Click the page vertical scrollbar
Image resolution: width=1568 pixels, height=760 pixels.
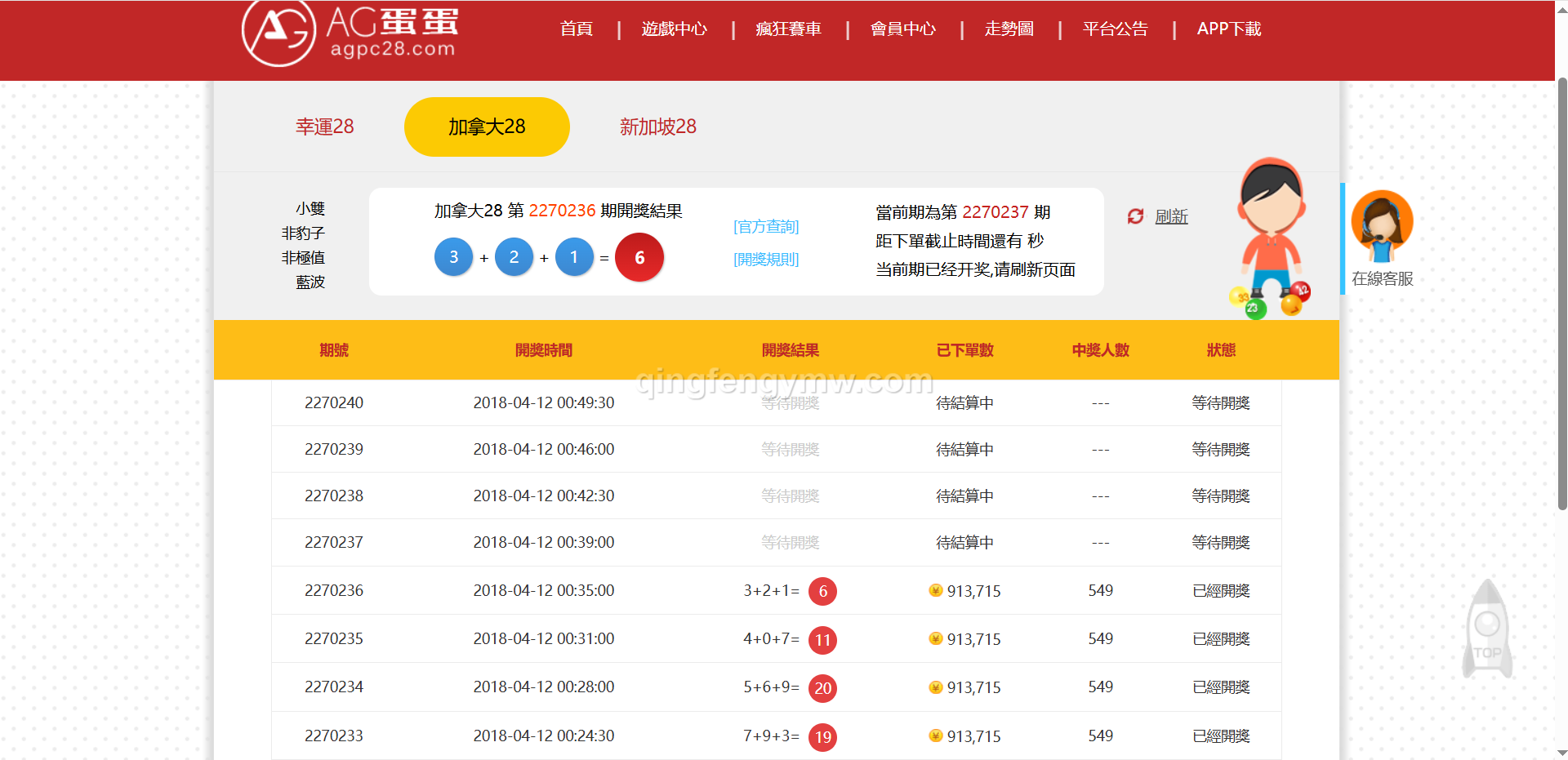click(x=1561, y=294)
